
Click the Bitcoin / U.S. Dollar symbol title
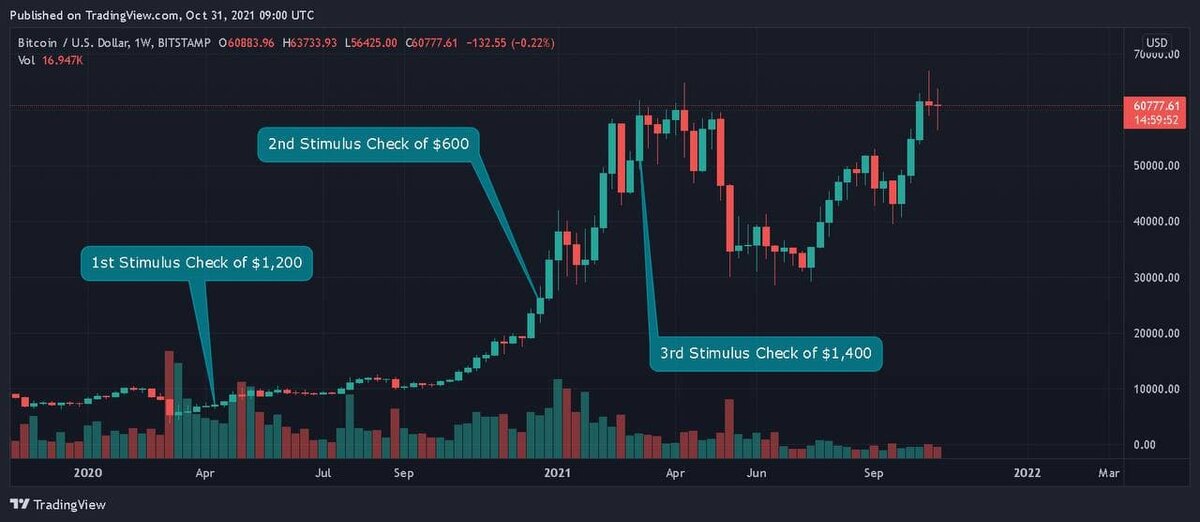[85, 43]
